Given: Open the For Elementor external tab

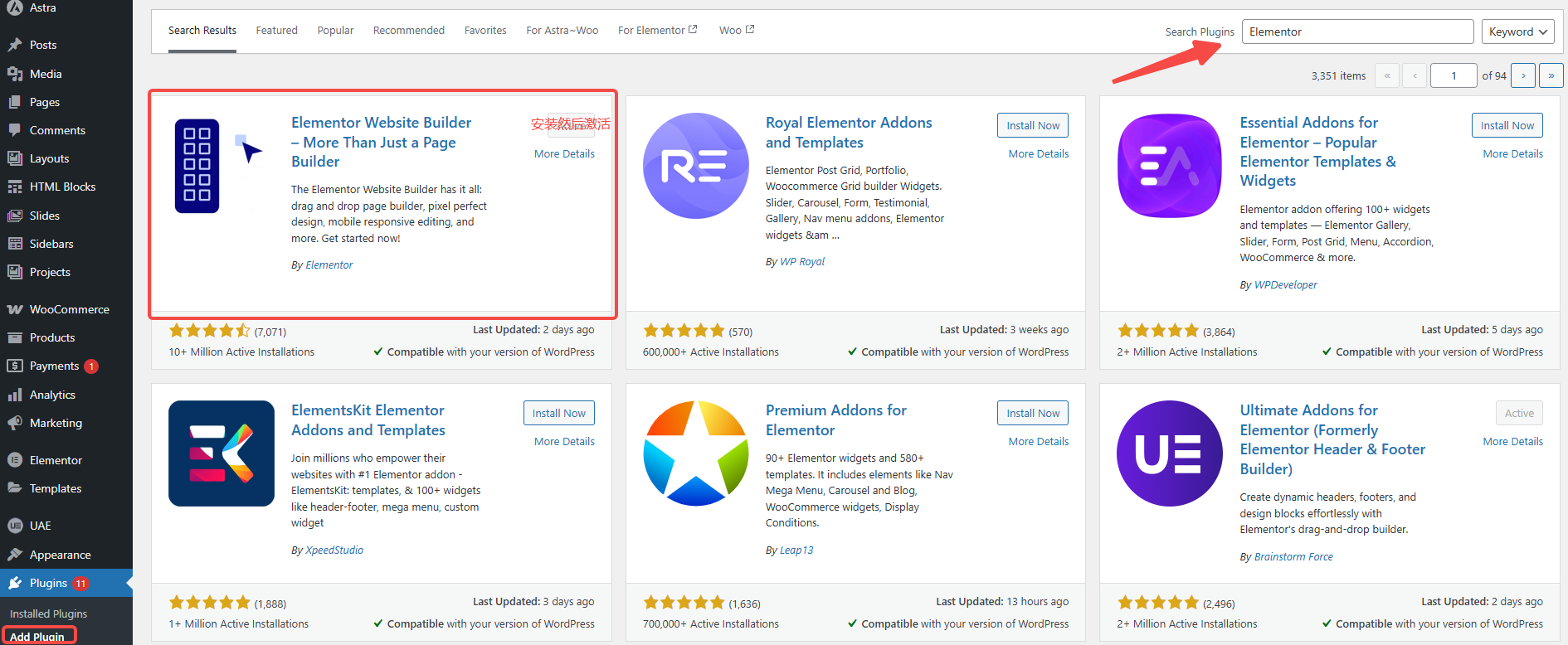Looking at the screenshot, I should (657, 31).
